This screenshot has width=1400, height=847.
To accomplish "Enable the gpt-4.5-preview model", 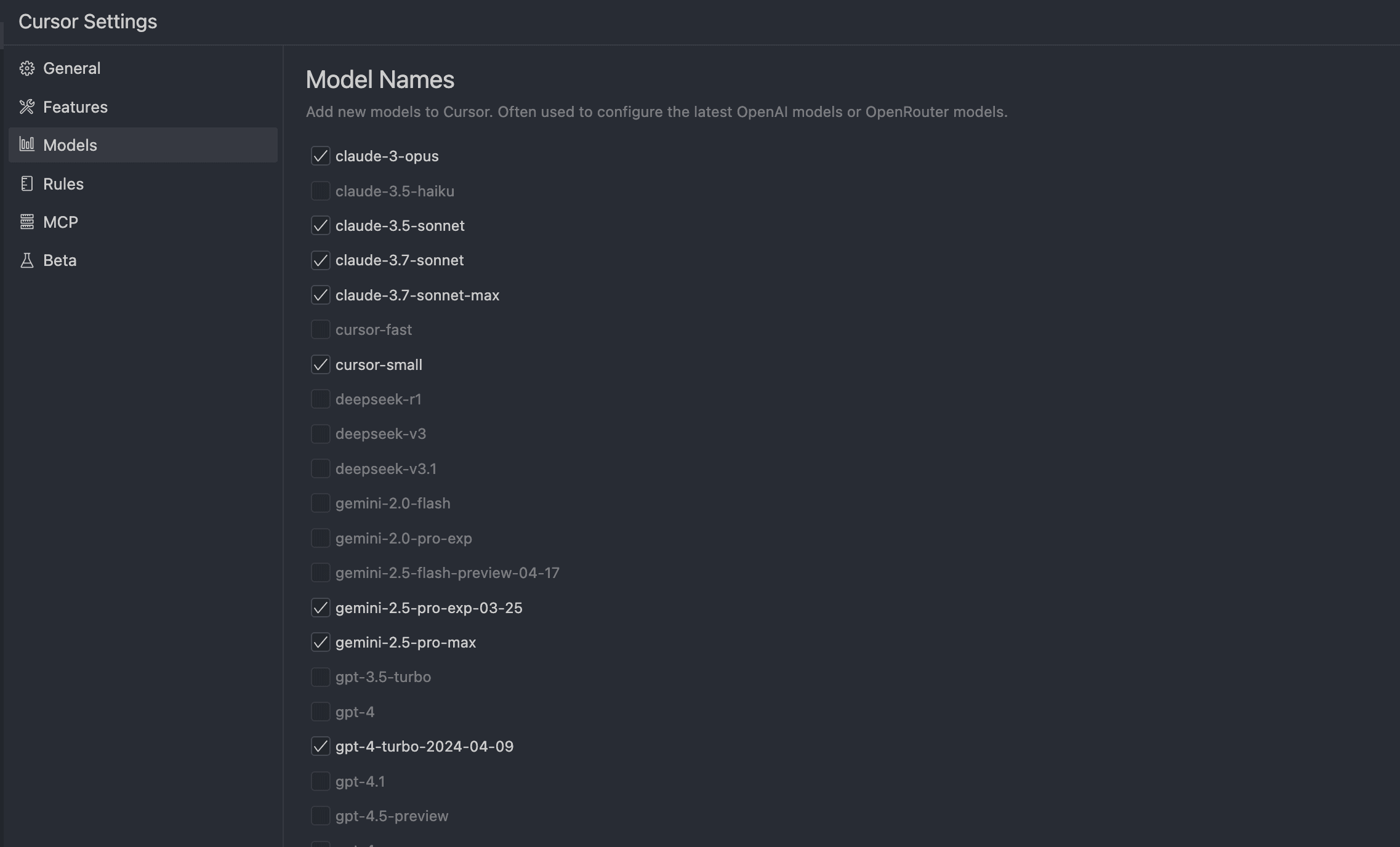I will (320, 816).
